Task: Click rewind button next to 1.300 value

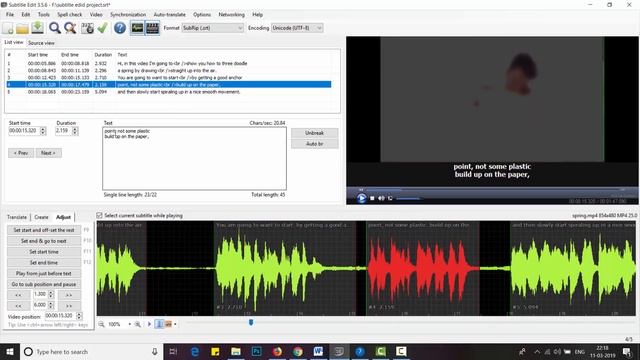Action: (x=19, y=295)
